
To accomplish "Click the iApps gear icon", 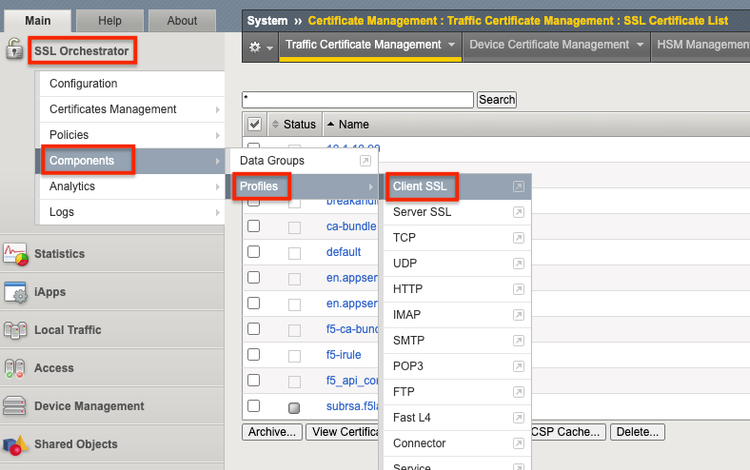I will click(15, 292).
